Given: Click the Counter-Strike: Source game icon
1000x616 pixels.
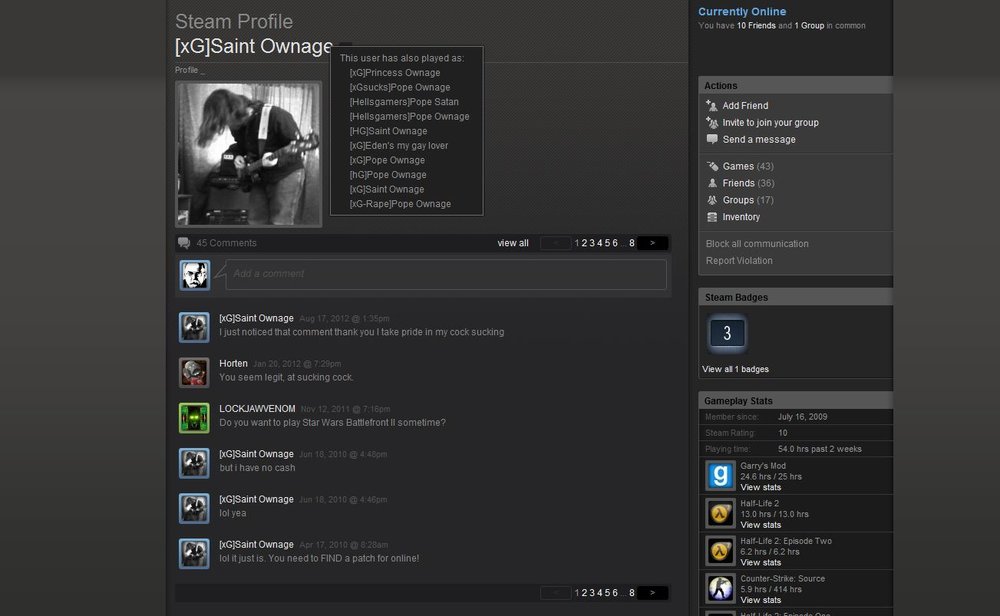Looking at the screenshot, I should (x=720, y=589).
